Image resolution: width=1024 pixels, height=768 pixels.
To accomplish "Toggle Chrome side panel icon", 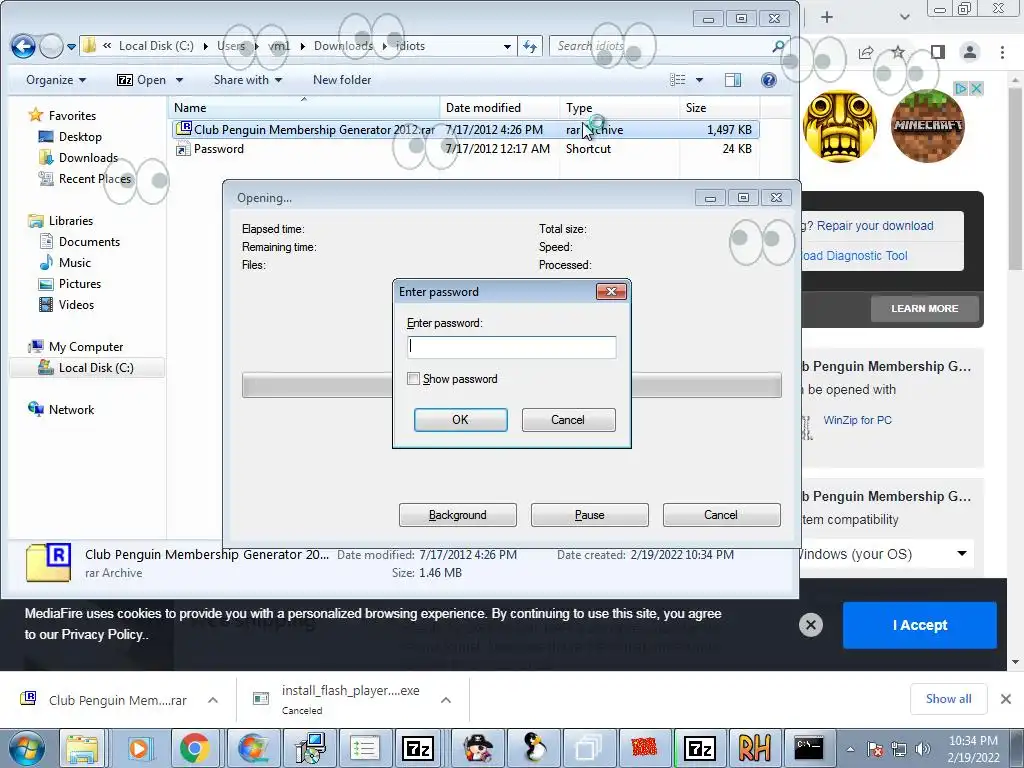I will click(938, 52).
